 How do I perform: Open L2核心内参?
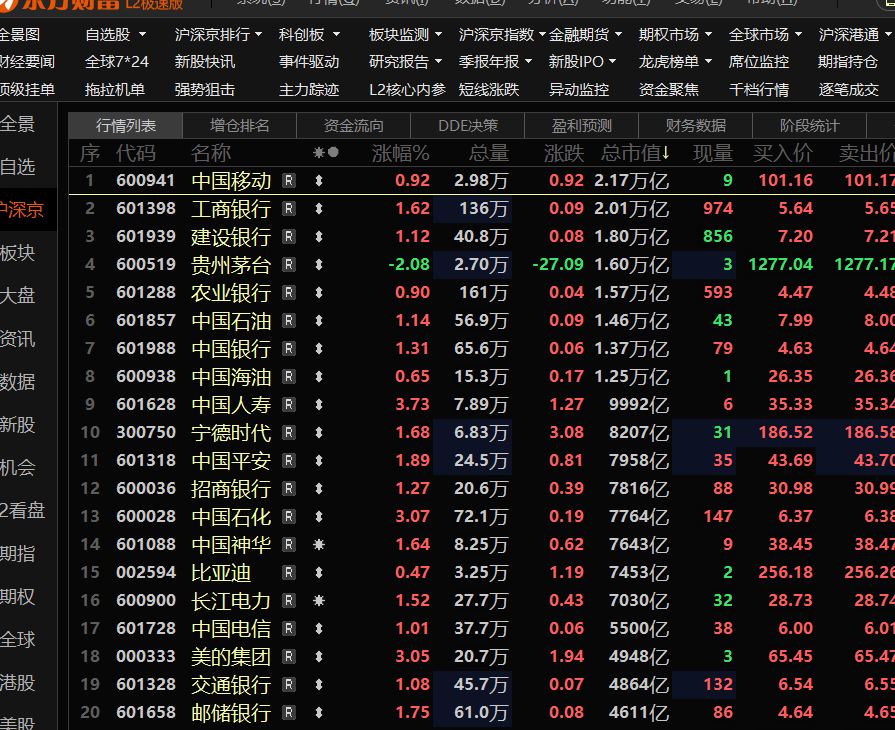(x=407, y=90)
